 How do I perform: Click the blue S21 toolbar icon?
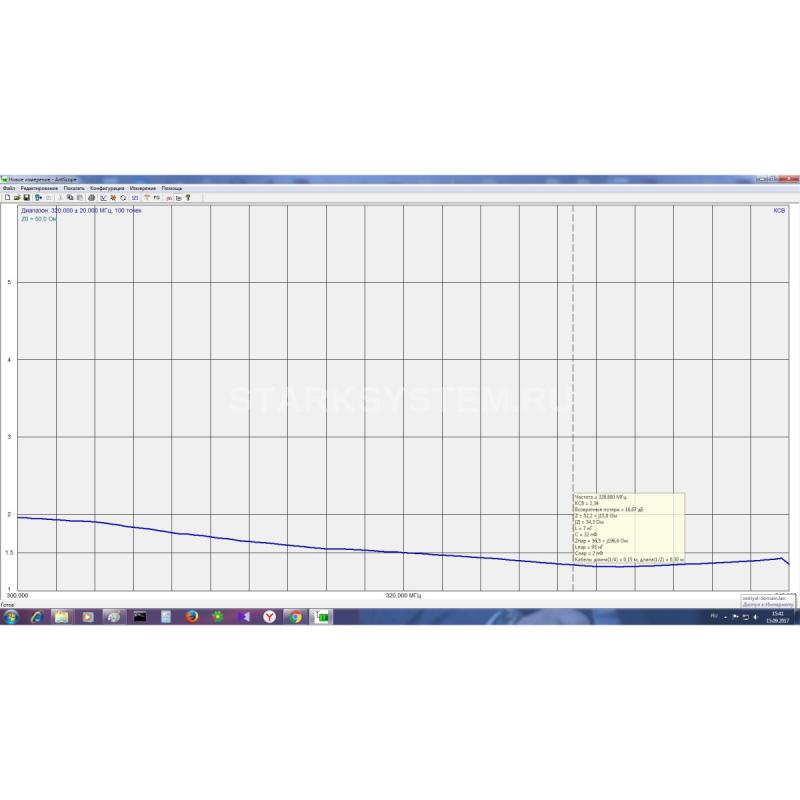135,197
